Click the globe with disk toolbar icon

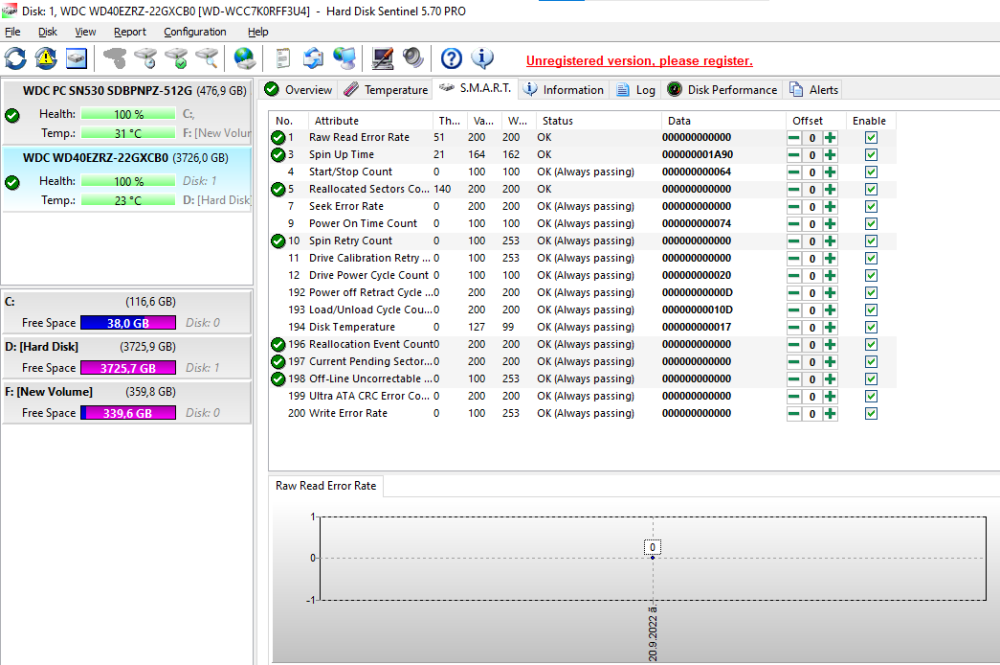(x=244, y=58)
